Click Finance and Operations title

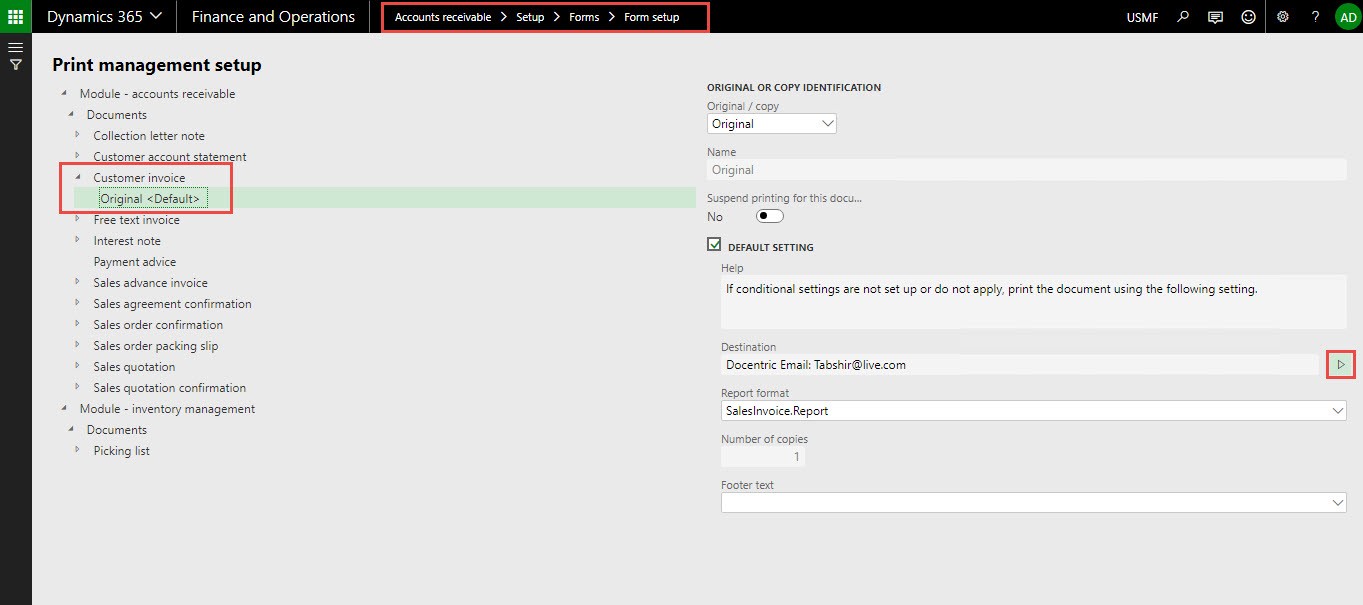coord(273,17)
